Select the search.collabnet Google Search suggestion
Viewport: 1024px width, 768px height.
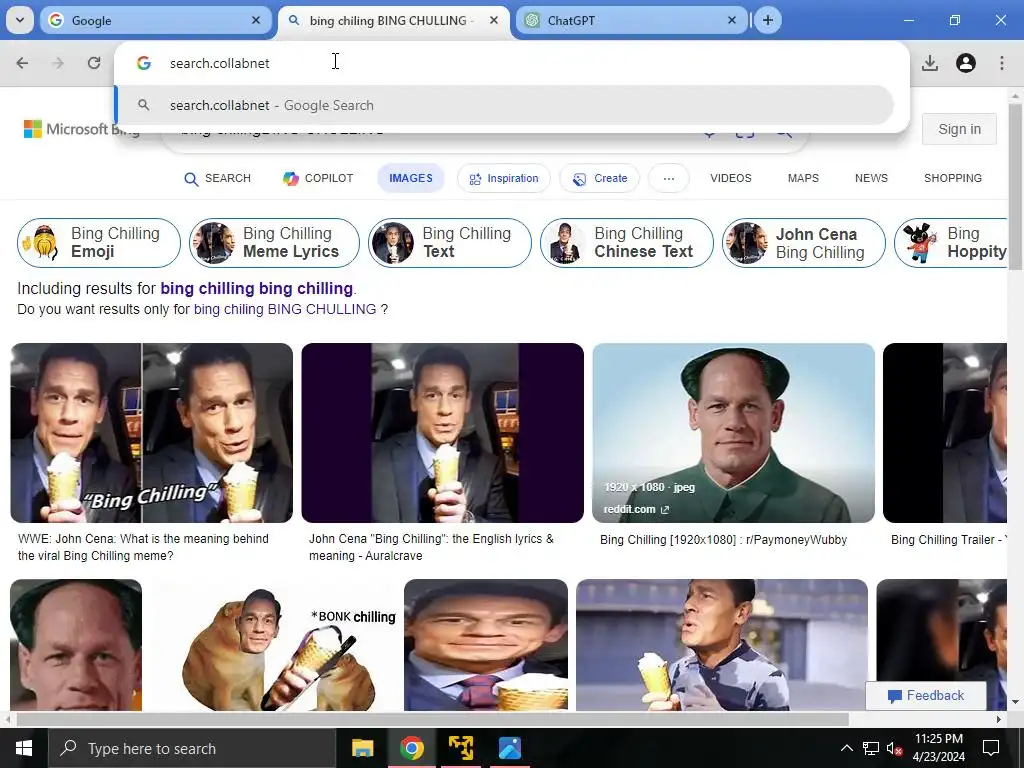pos(505,105)
